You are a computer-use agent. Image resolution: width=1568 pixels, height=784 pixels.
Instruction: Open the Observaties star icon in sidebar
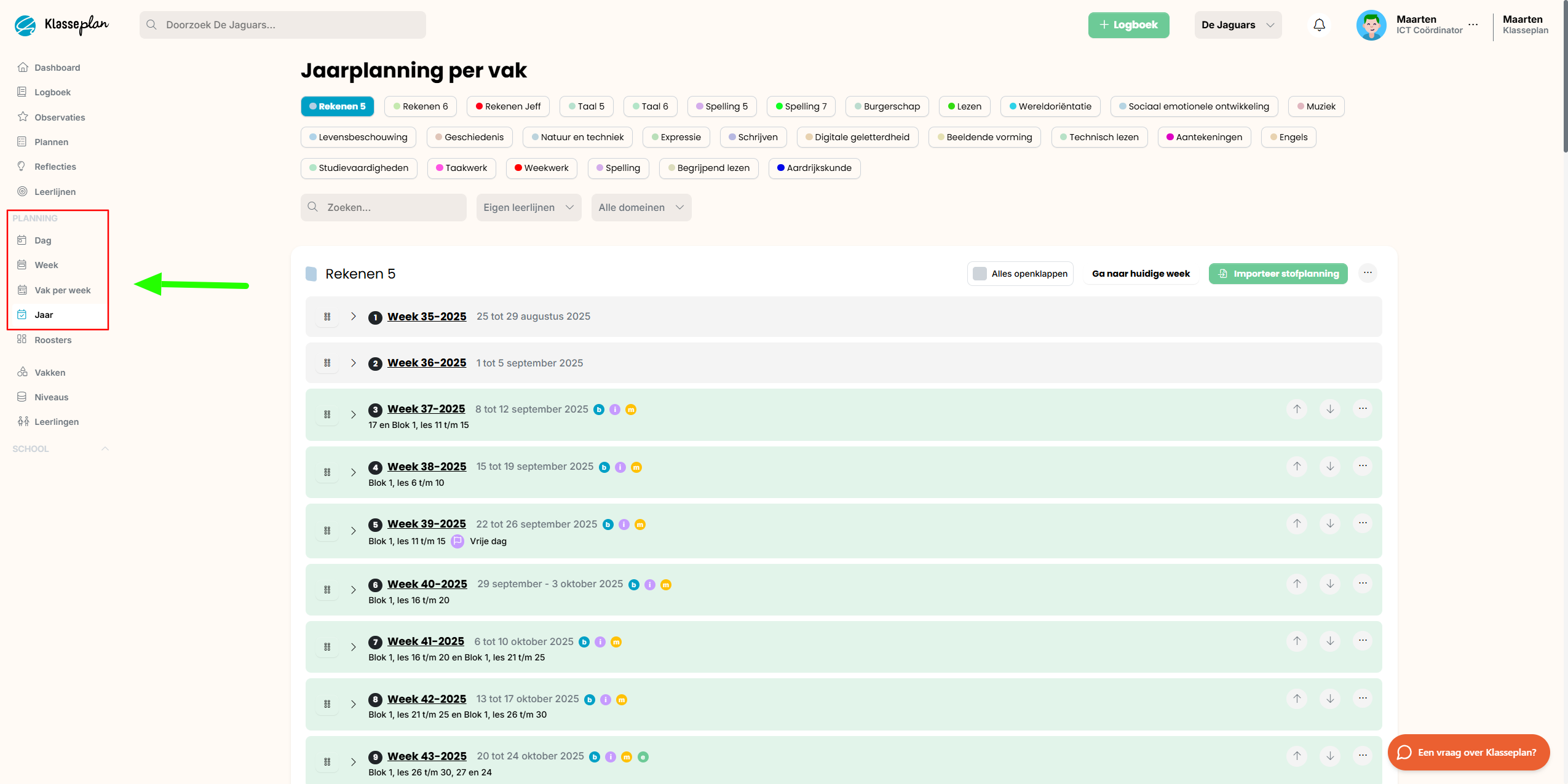coord(23,117)
